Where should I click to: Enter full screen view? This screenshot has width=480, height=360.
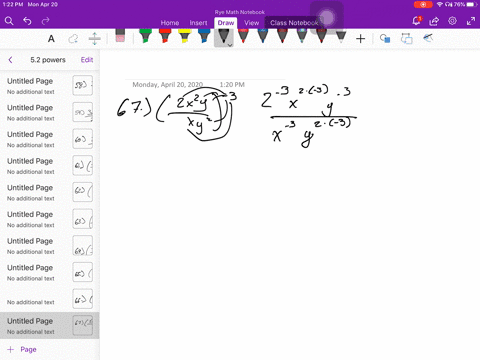(471, 21)
